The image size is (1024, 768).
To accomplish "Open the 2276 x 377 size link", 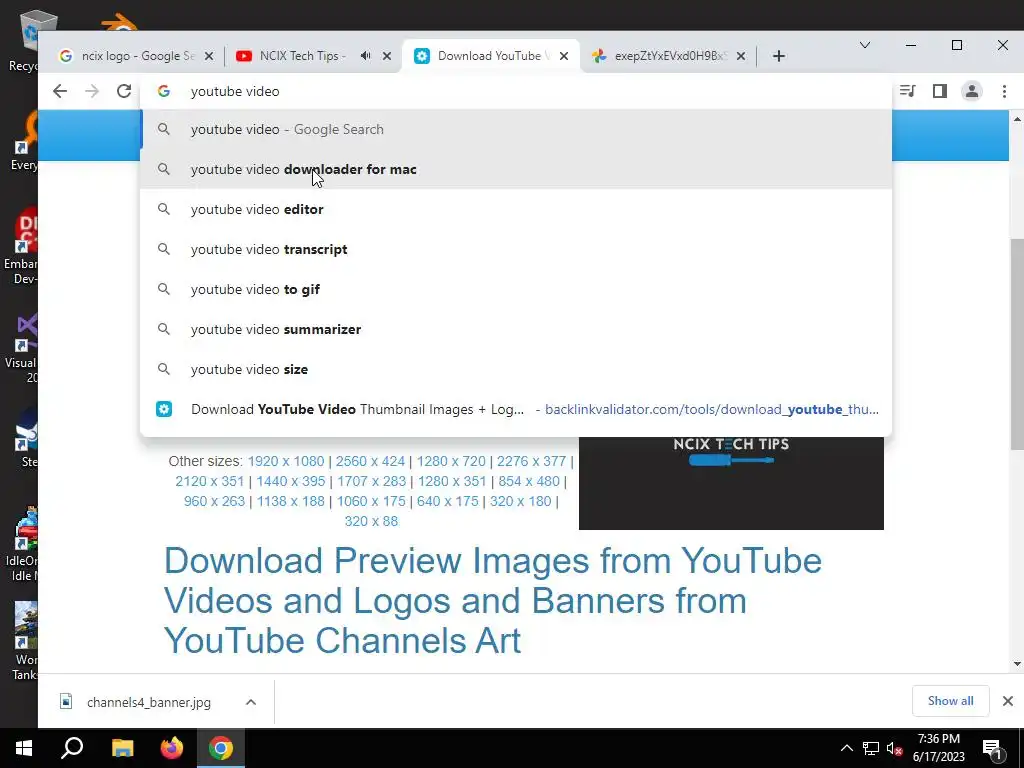I will click(532, 461).
